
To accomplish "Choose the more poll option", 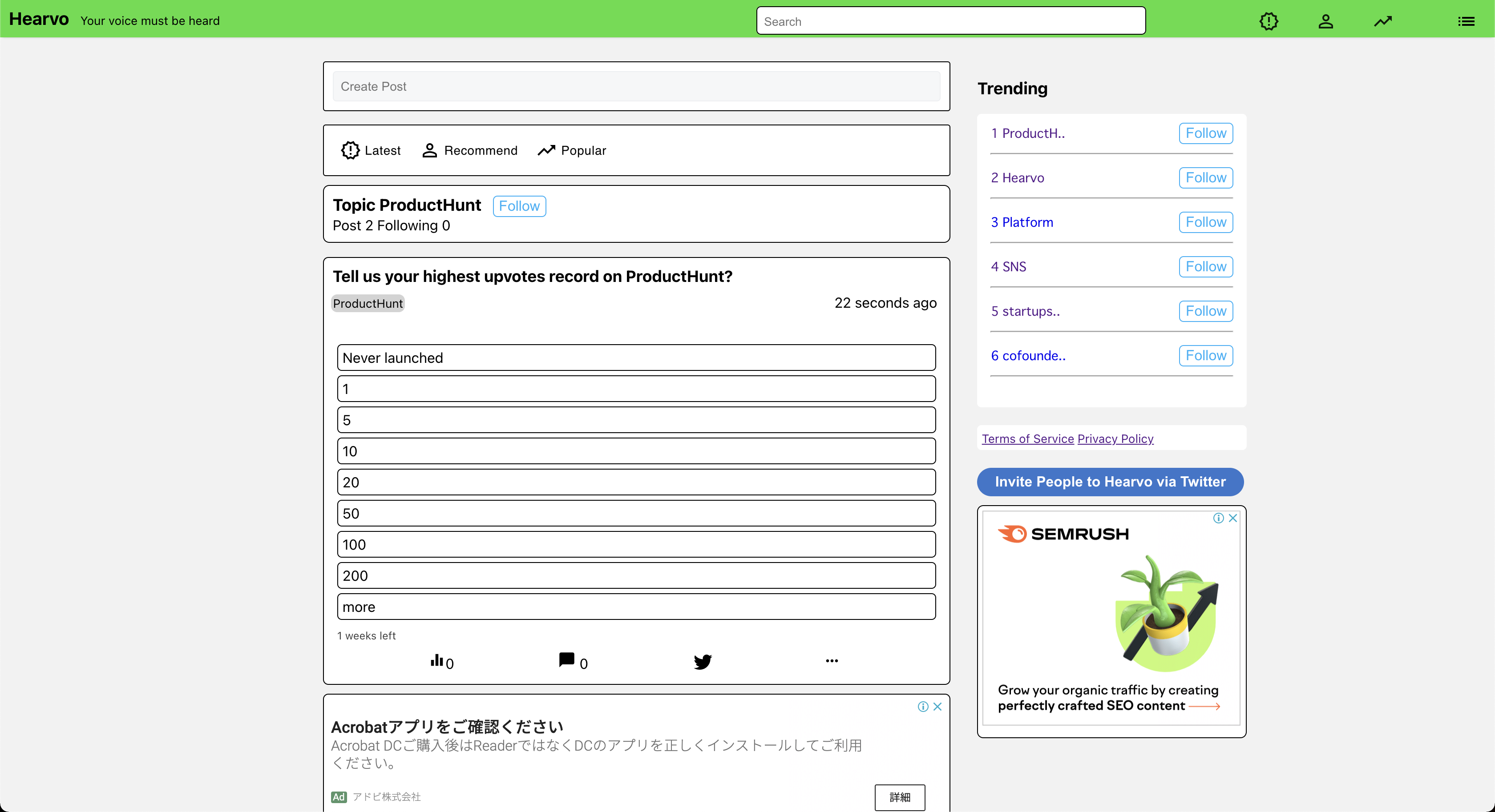I will [636, 607].
